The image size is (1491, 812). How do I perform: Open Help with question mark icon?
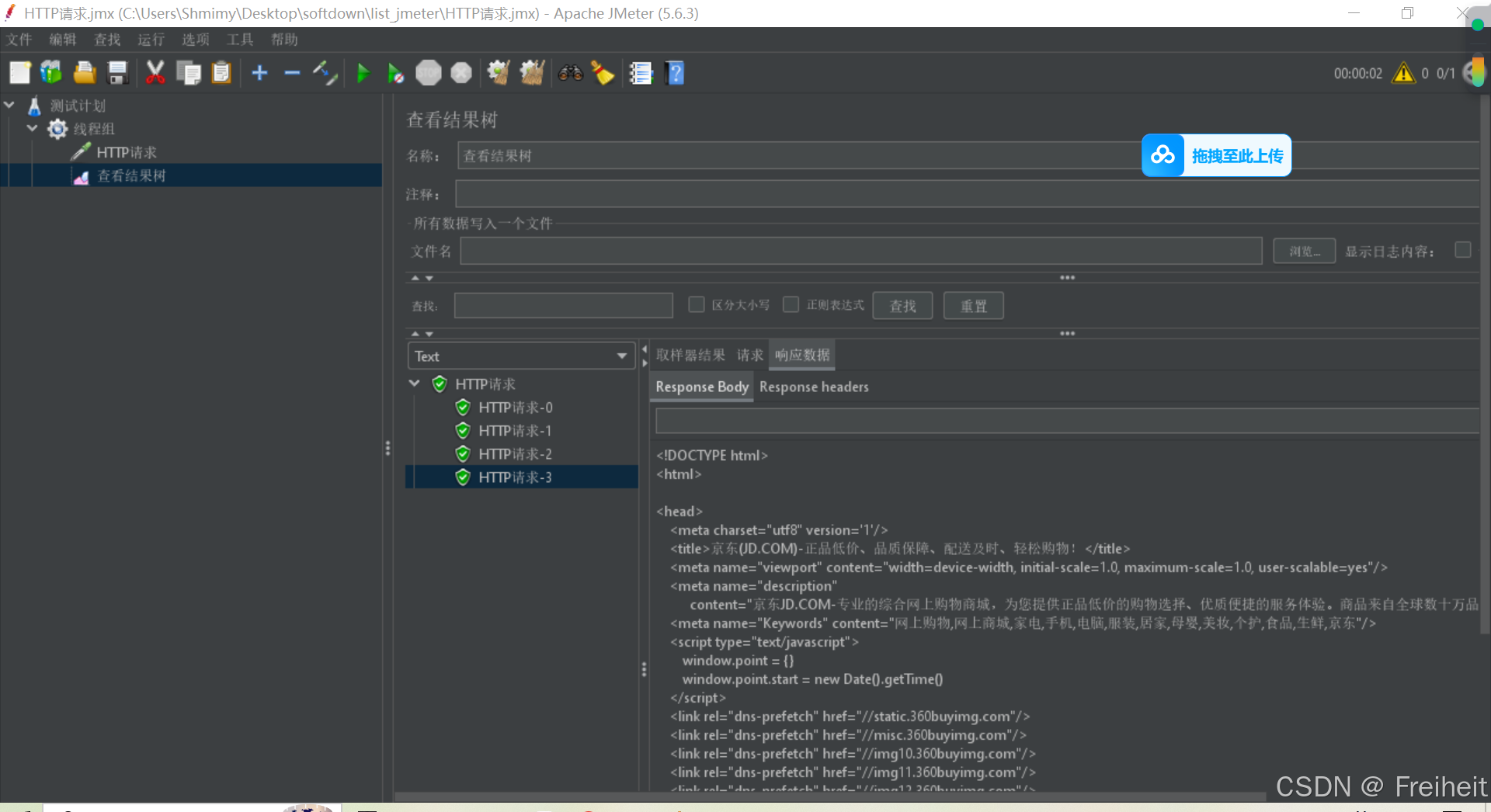675,73
